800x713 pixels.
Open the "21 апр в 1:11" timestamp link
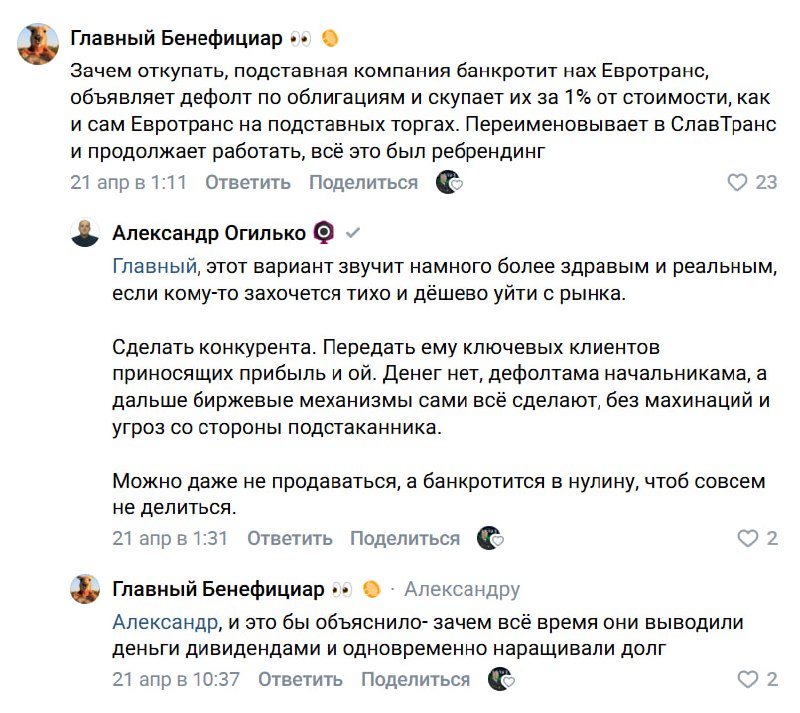coord(129,182)
